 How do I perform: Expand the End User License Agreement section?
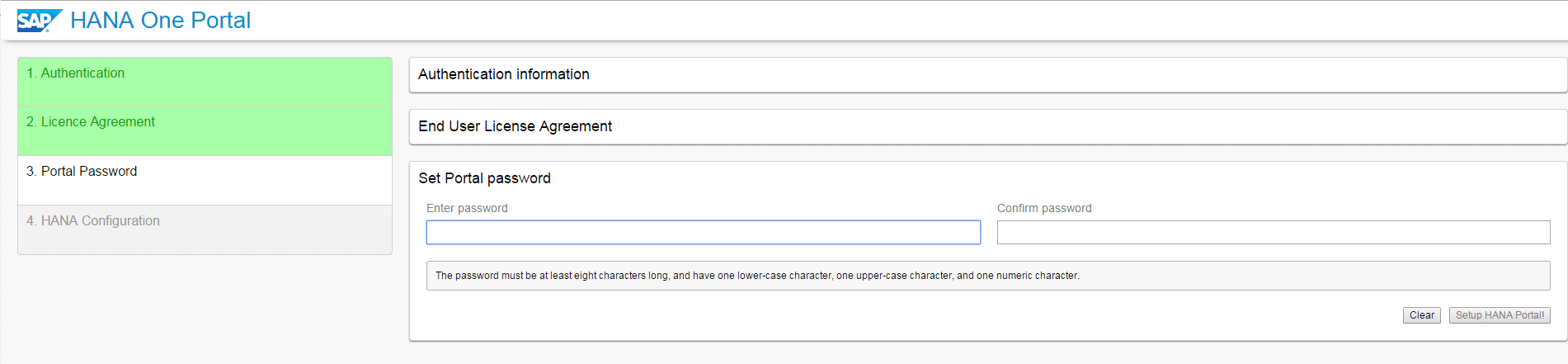tap(515, 126)
